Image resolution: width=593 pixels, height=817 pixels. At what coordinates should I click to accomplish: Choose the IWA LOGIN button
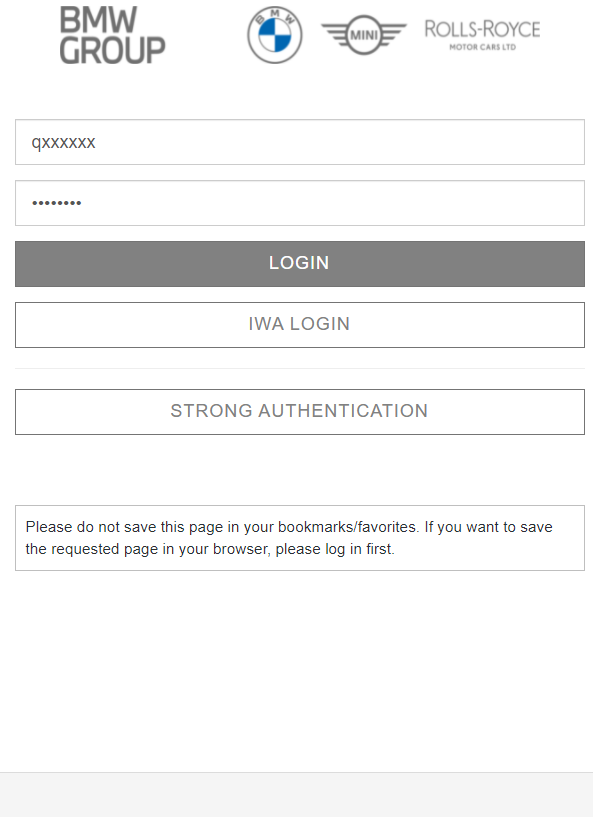coord(300,325)
